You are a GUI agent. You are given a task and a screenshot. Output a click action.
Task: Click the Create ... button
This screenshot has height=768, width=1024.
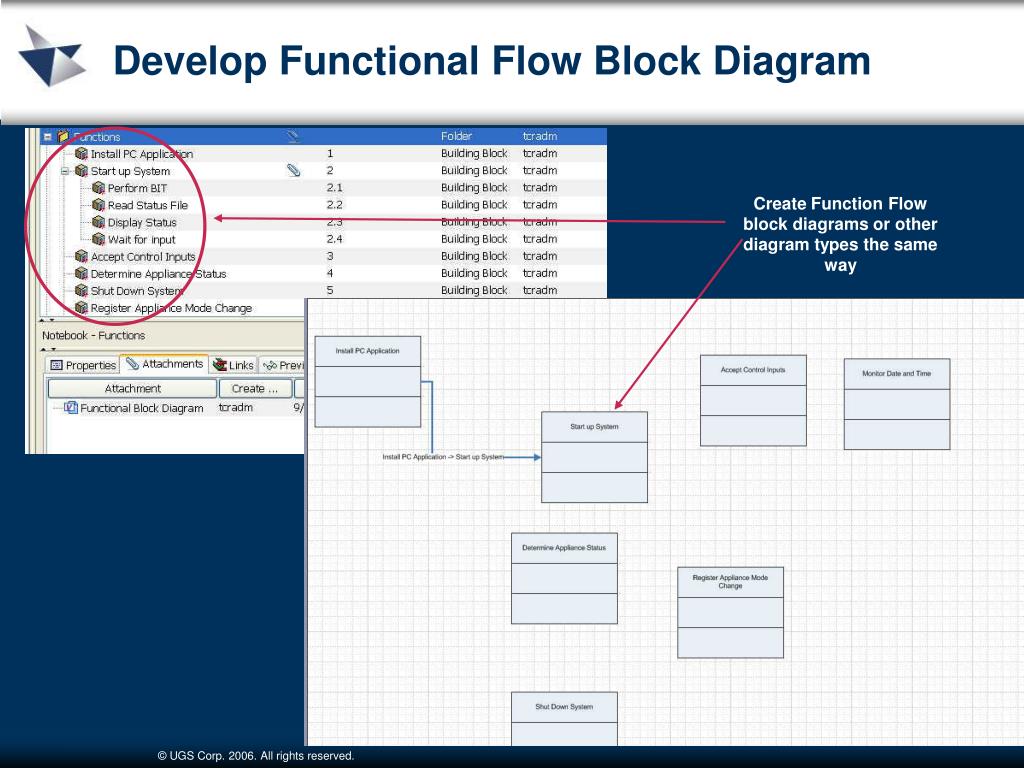click(x=255, y=389)
